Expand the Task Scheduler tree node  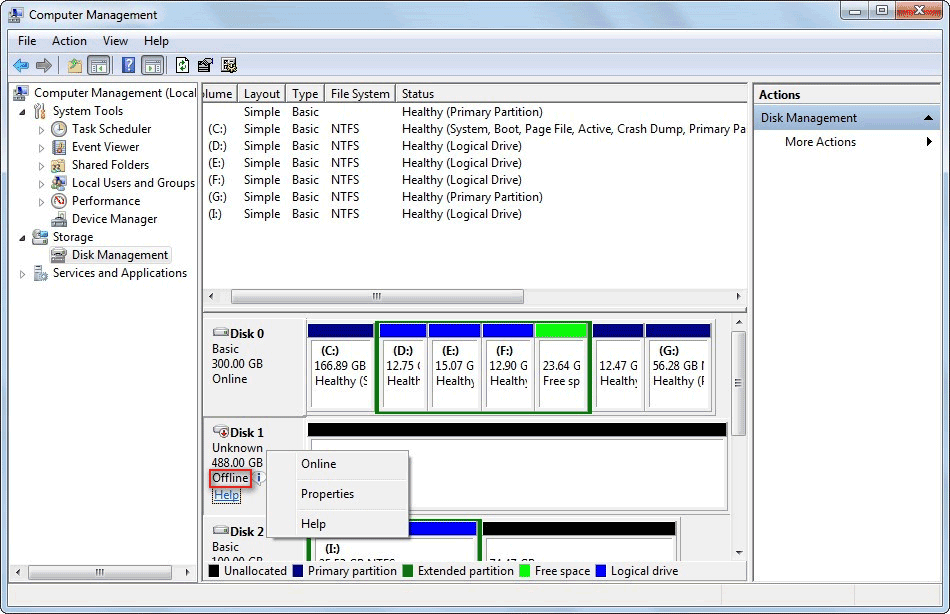pos(42,129)
